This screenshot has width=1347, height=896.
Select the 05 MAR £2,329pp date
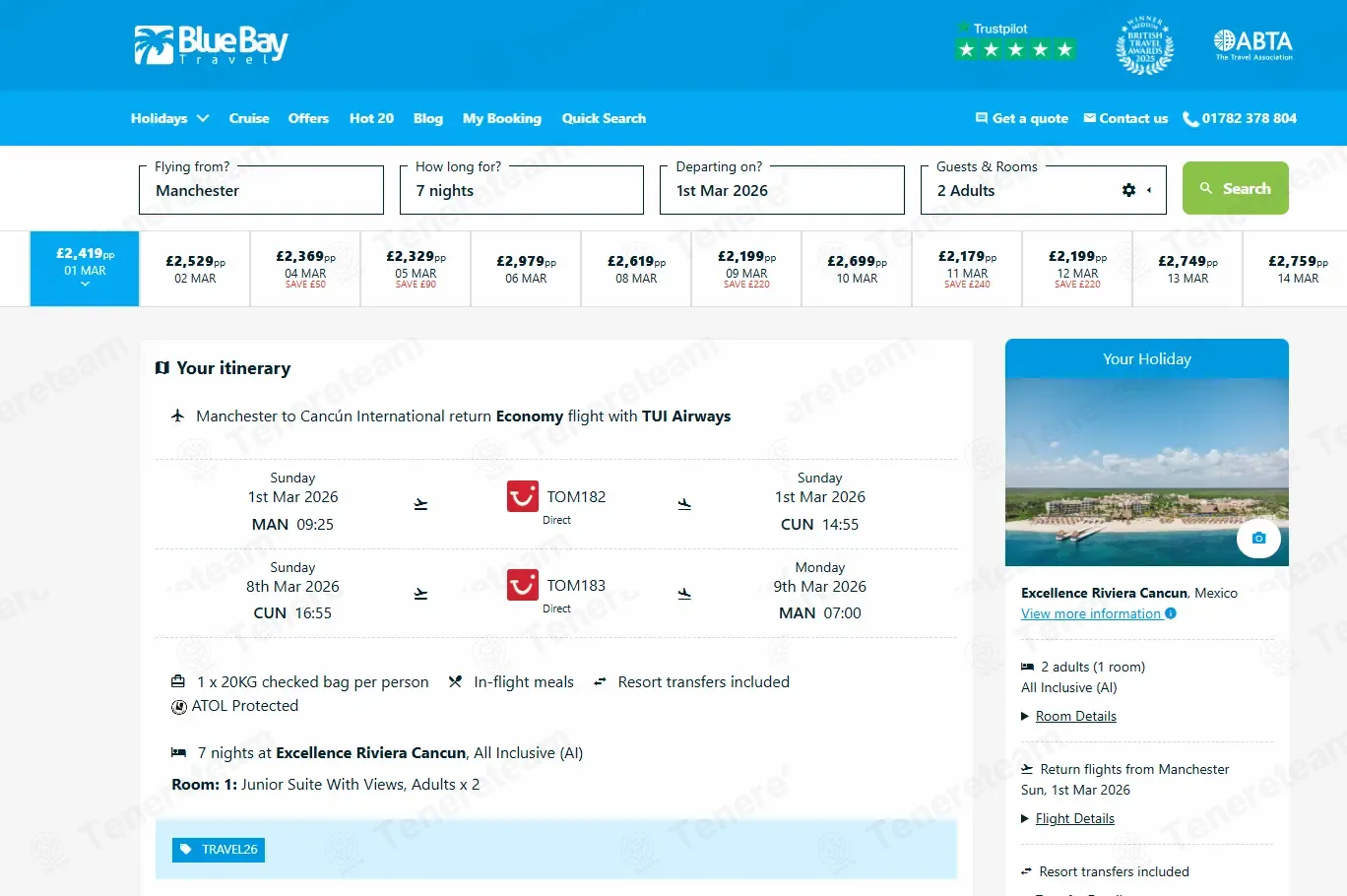coord(416,269)
